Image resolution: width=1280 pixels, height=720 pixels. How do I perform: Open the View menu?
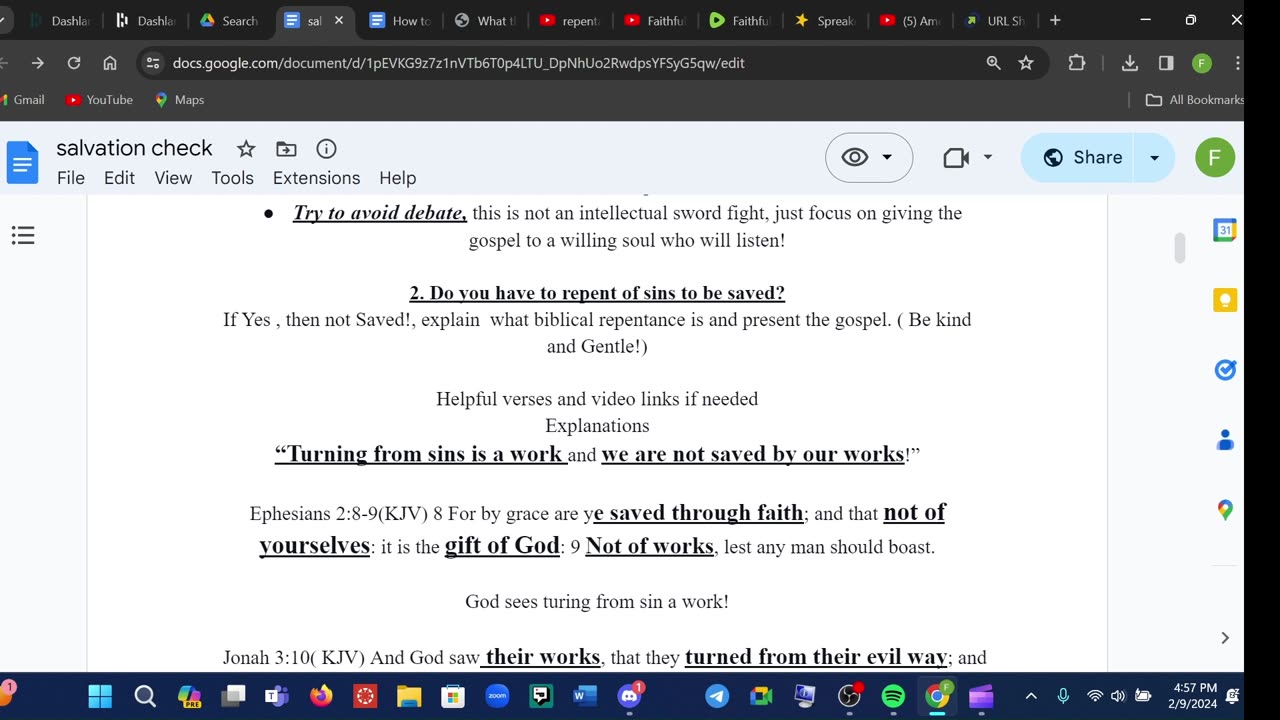coord(173,178)
